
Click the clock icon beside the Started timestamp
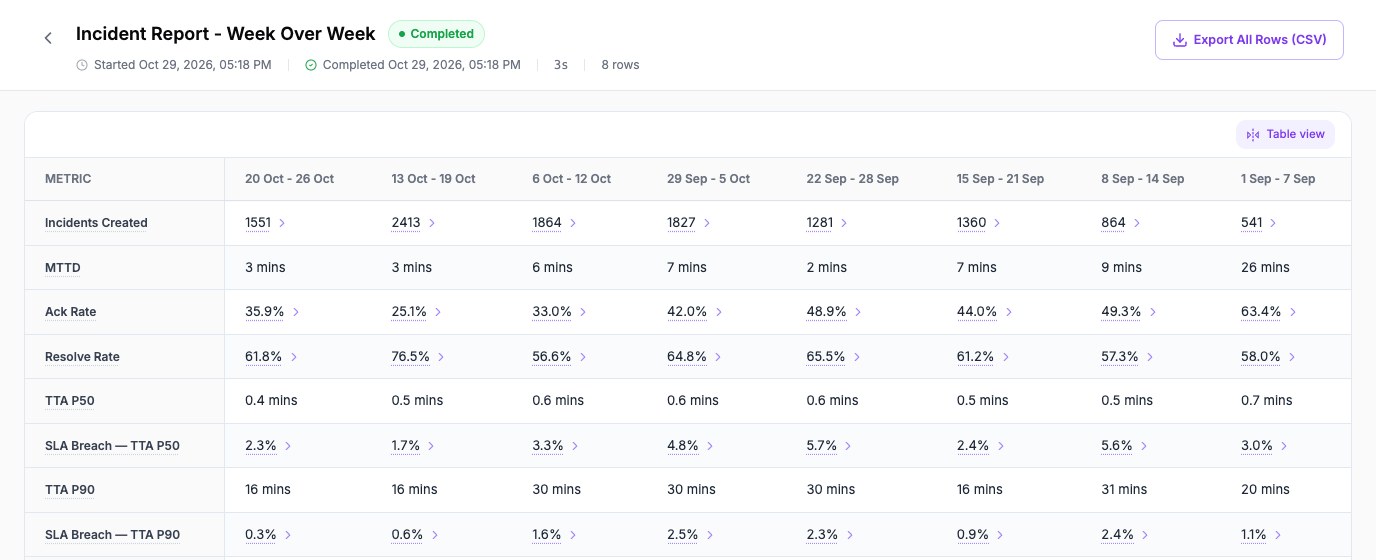pyautogui.click(x=82, y=65)
